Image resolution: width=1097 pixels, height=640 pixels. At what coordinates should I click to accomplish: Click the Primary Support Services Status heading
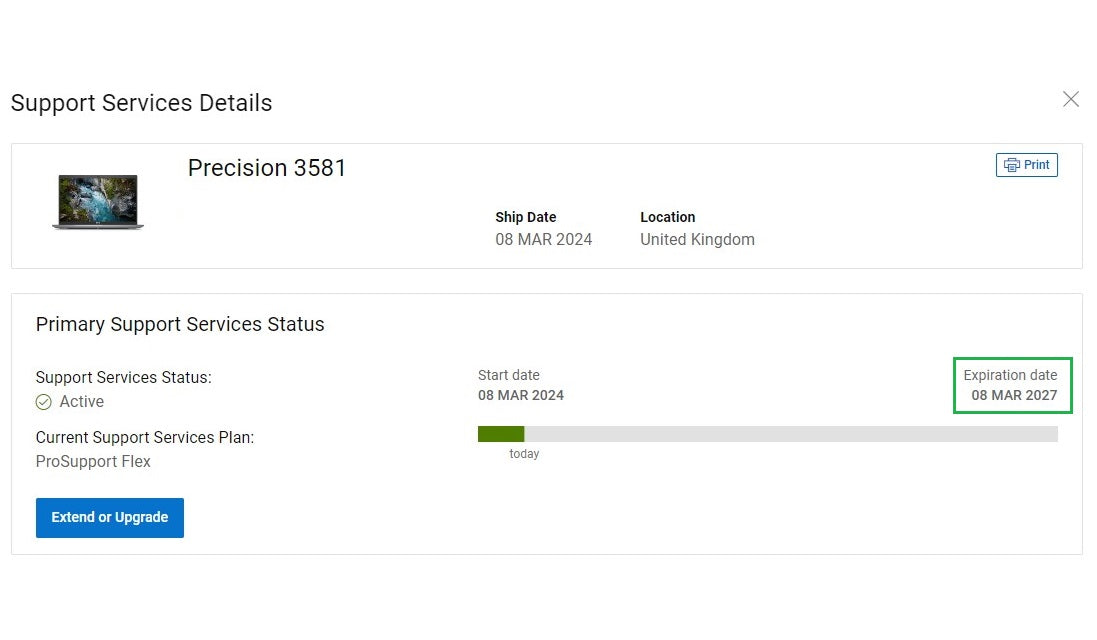pyautogui.click(x=180, y=324)
